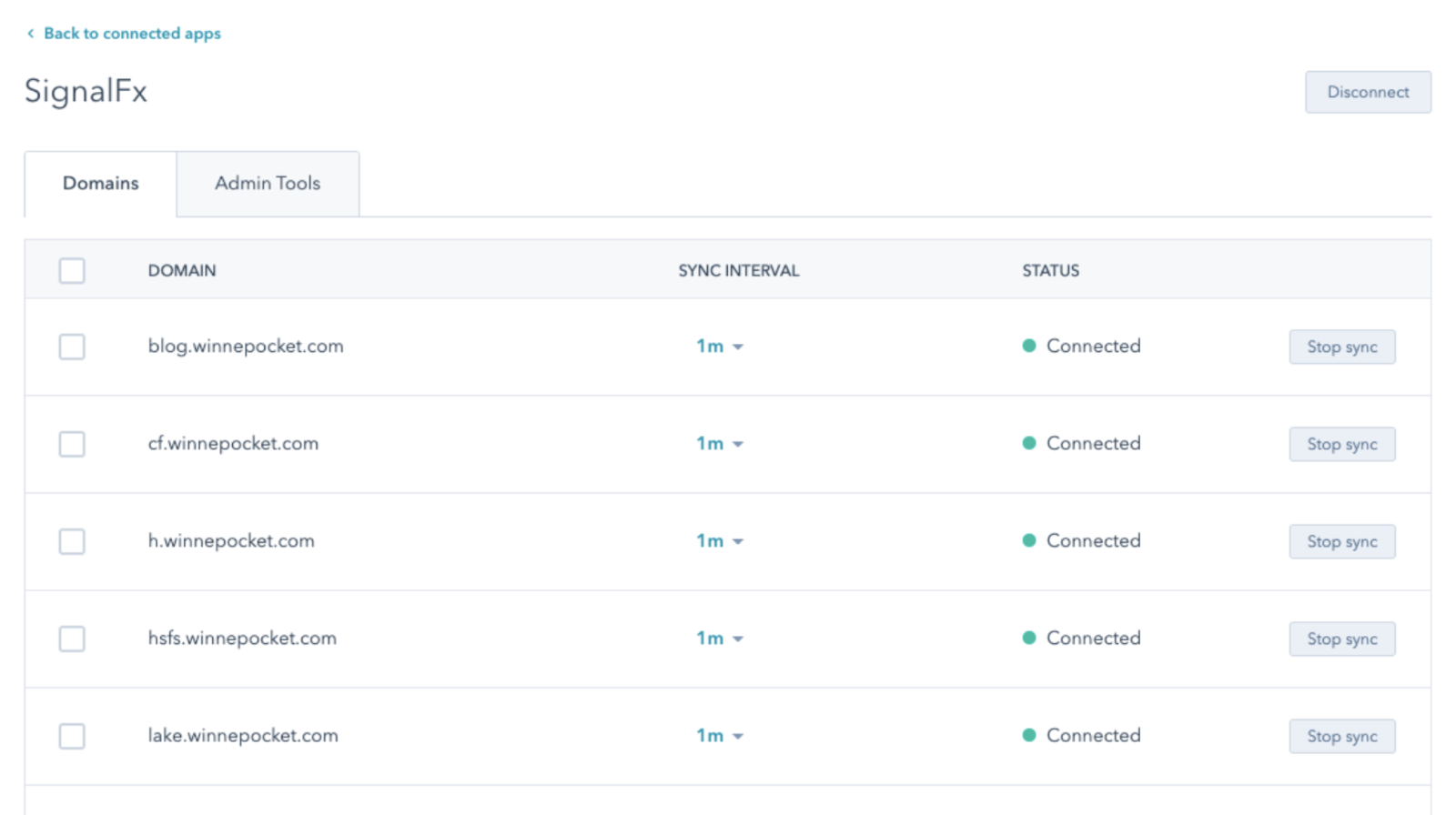Select the Domains tab
Screen dimensions: 1456x815
[100, 184]
